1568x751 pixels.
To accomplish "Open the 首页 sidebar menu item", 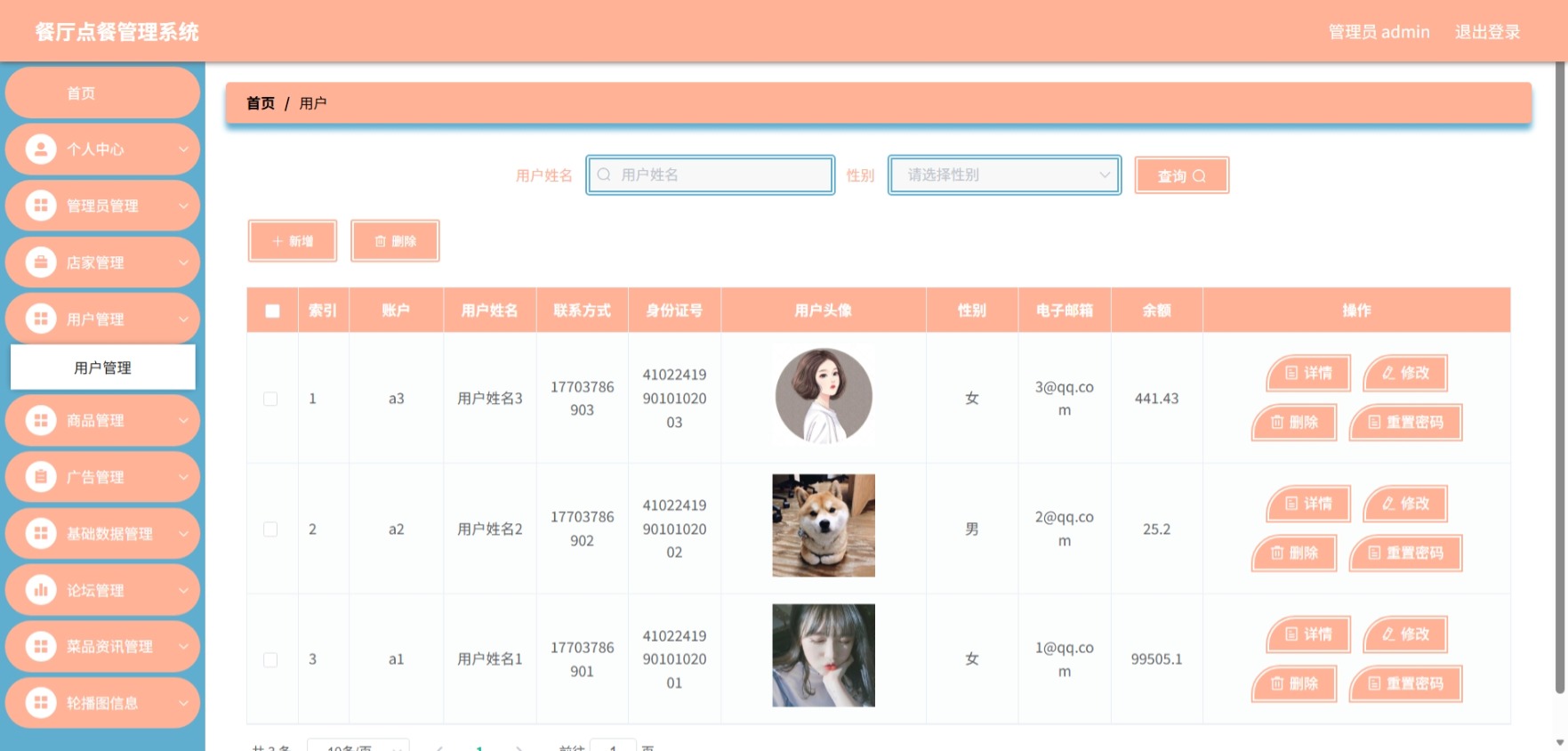I will [x=102, y=93].
